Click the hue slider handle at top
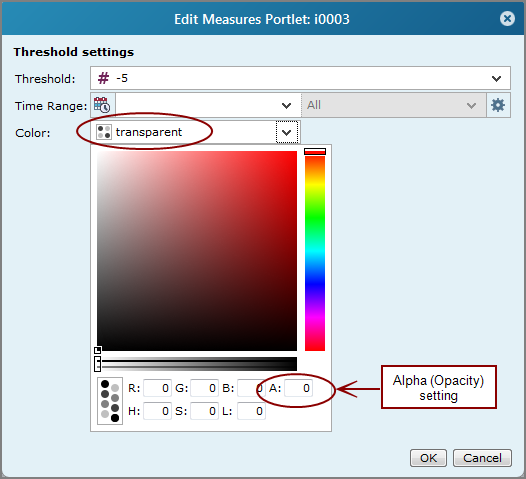 315,152
